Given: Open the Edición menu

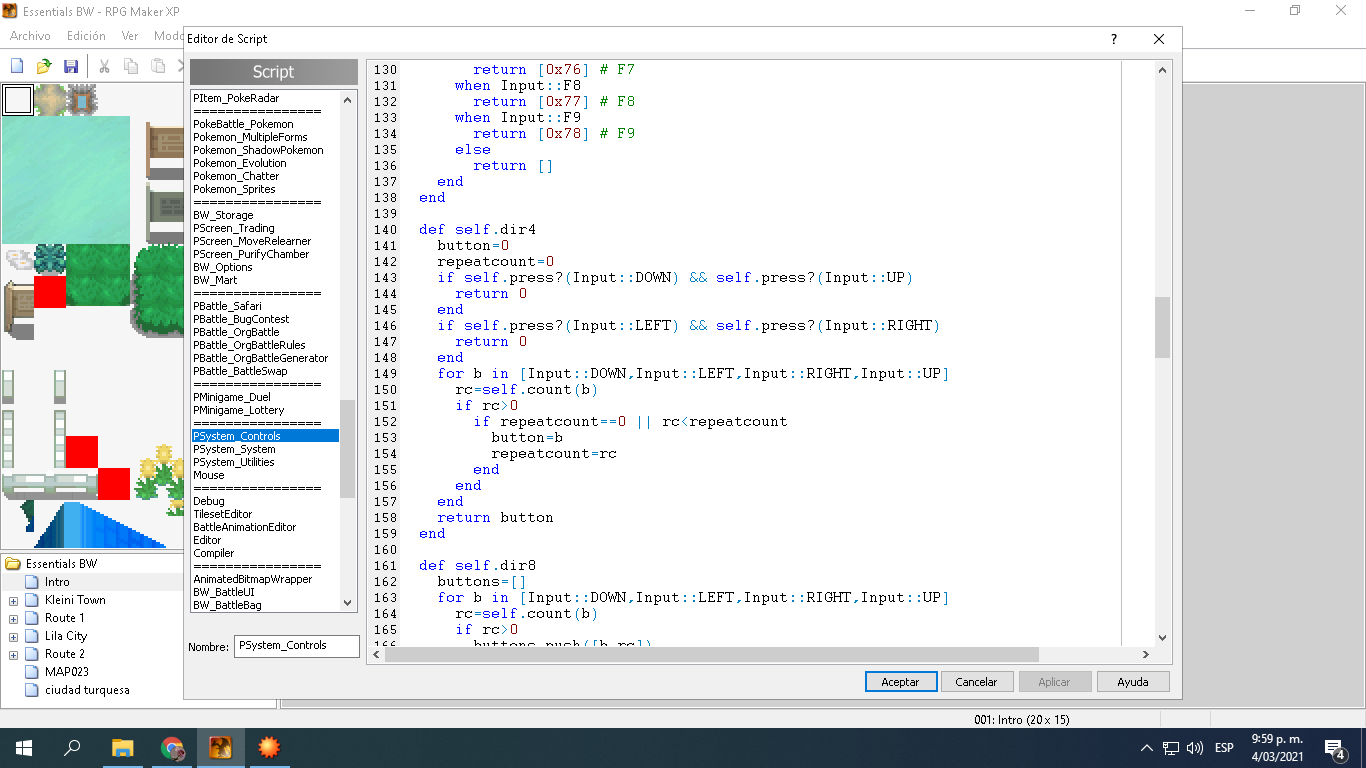Looking at the screenshot, I should click(86, 36).
